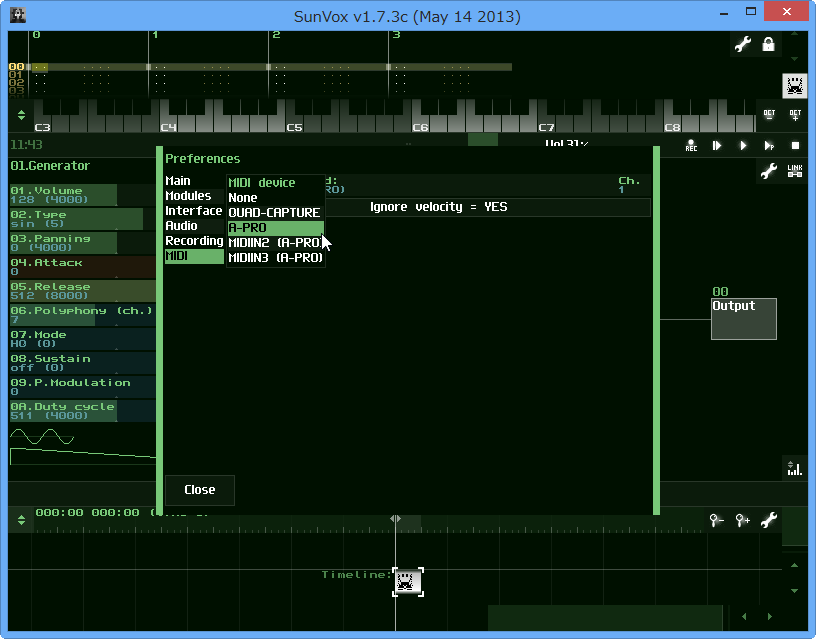The image size is (816, 639).
Task: Choose None in MIDI device list
Action: [276, 198]
